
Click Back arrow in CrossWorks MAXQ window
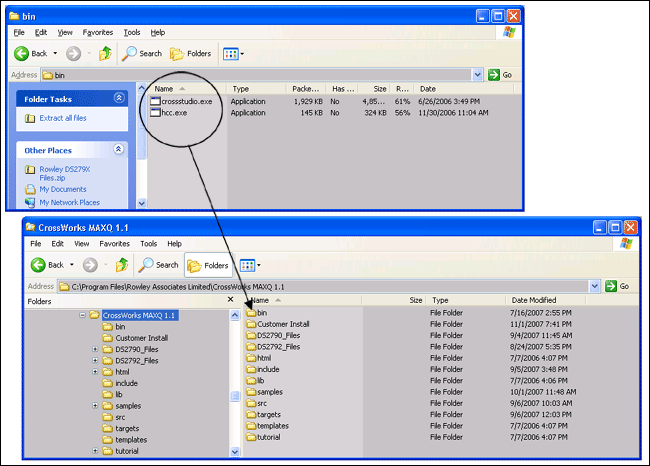click(x=38, y=265)
